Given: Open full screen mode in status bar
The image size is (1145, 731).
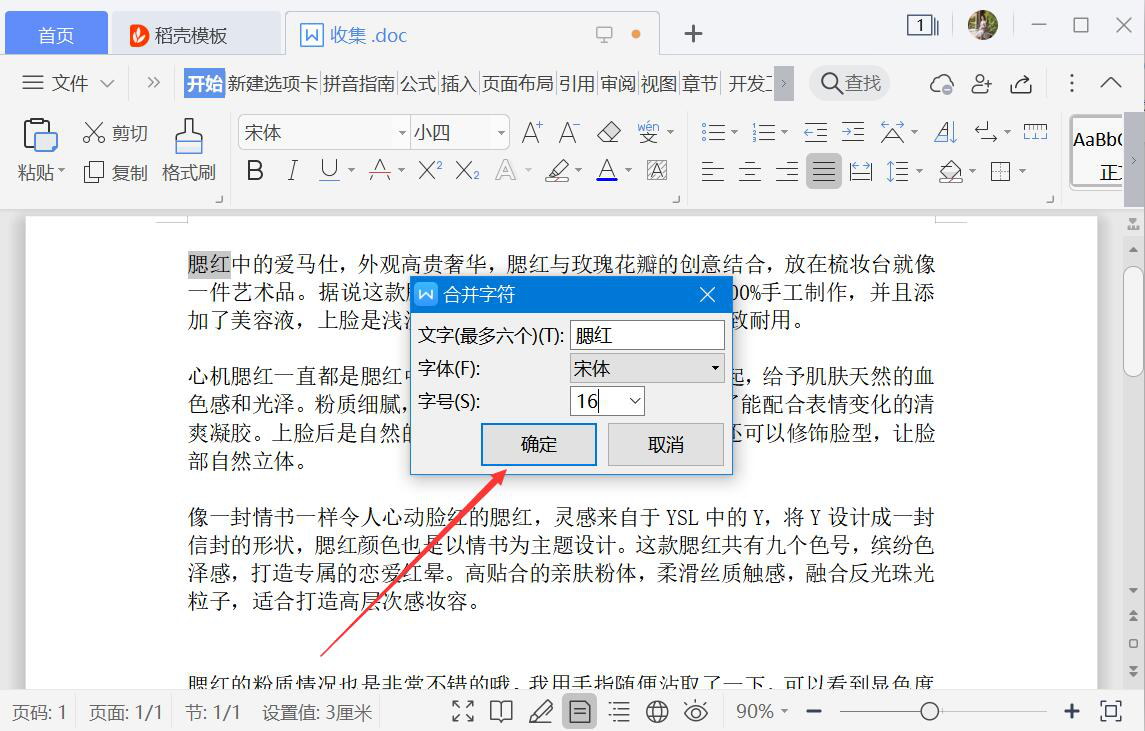Looking at the screenshot, I should pos(463,711).
